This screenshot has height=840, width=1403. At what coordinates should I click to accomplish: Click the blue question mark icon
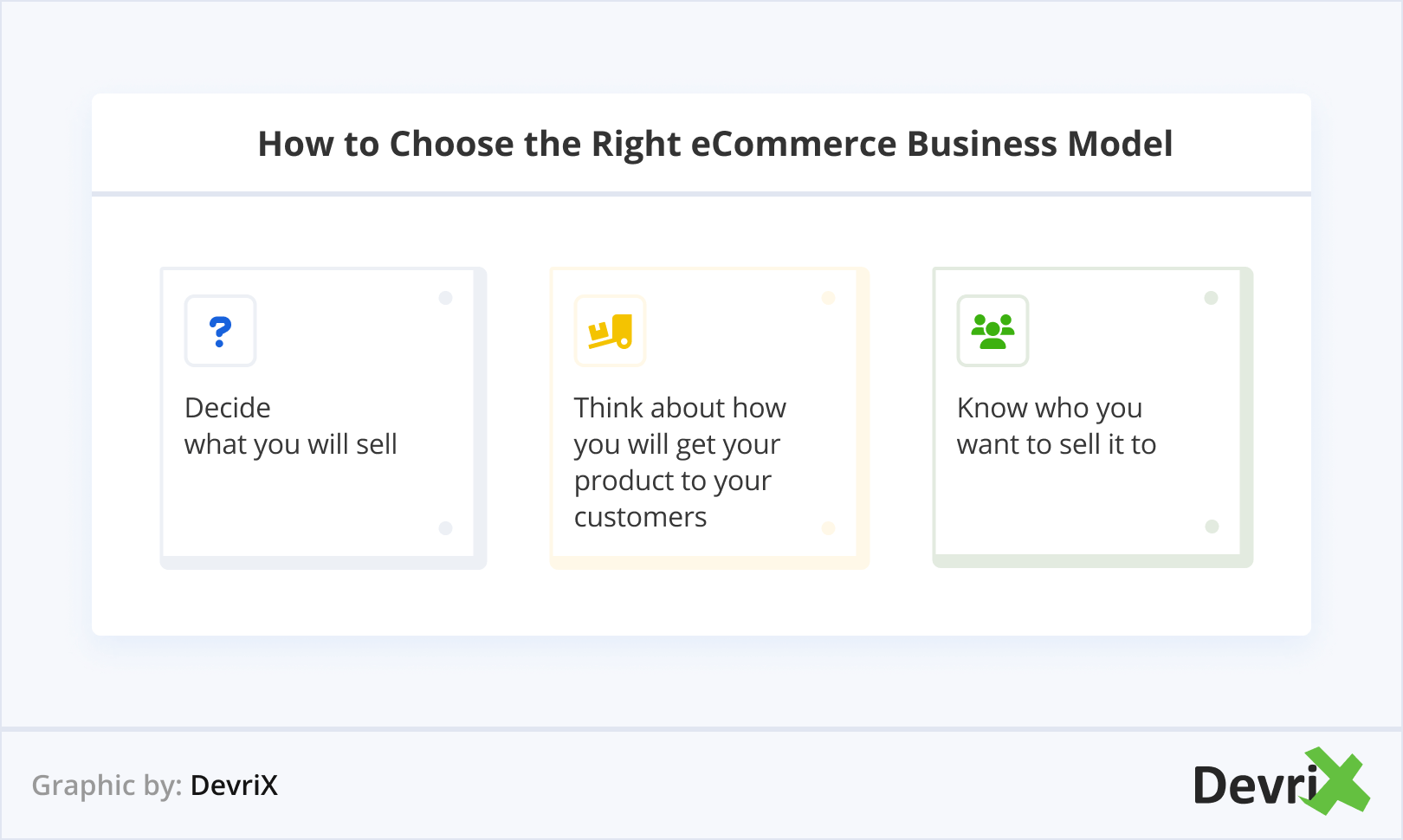tap(220, 331)
